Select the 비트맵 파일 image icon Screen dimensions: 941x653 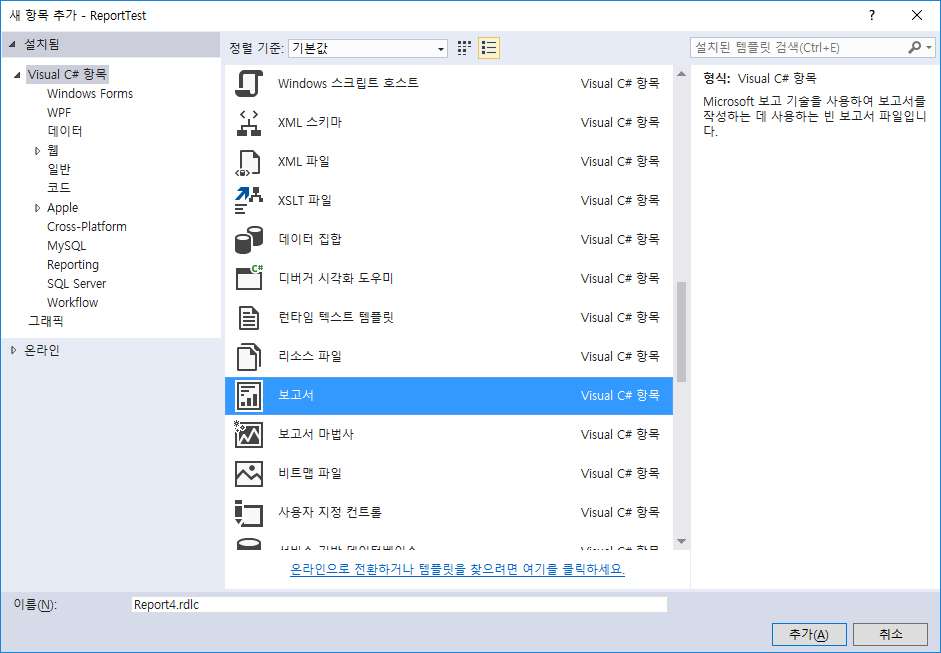point(248,473)
